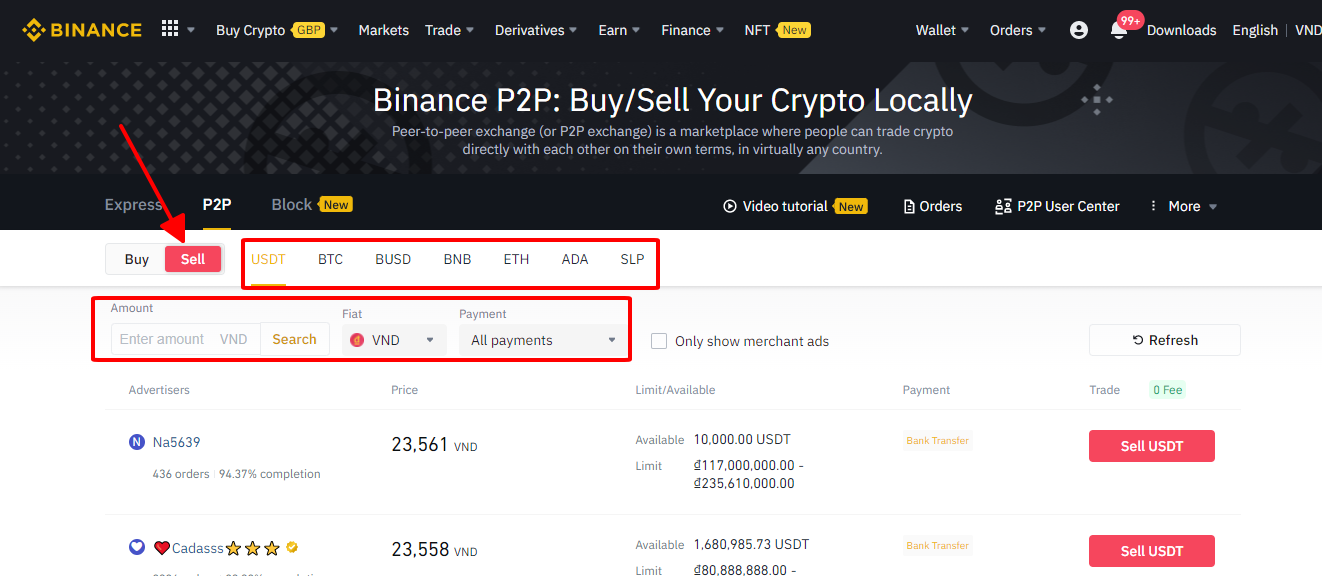Switch to the Buy toggle
Image resolution: width=1322 pixels, height=576 pixels.
click(x=137, y=259)
